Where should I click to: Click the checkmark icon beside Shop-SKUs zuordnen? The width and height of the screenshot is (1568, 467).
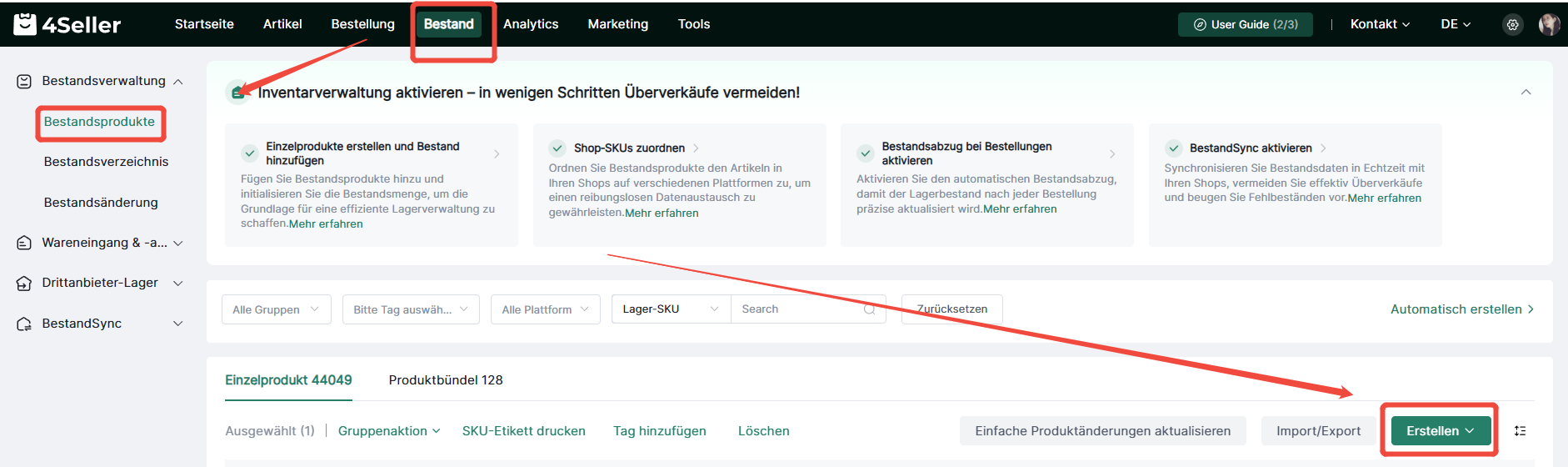click(x=557, y=148)
